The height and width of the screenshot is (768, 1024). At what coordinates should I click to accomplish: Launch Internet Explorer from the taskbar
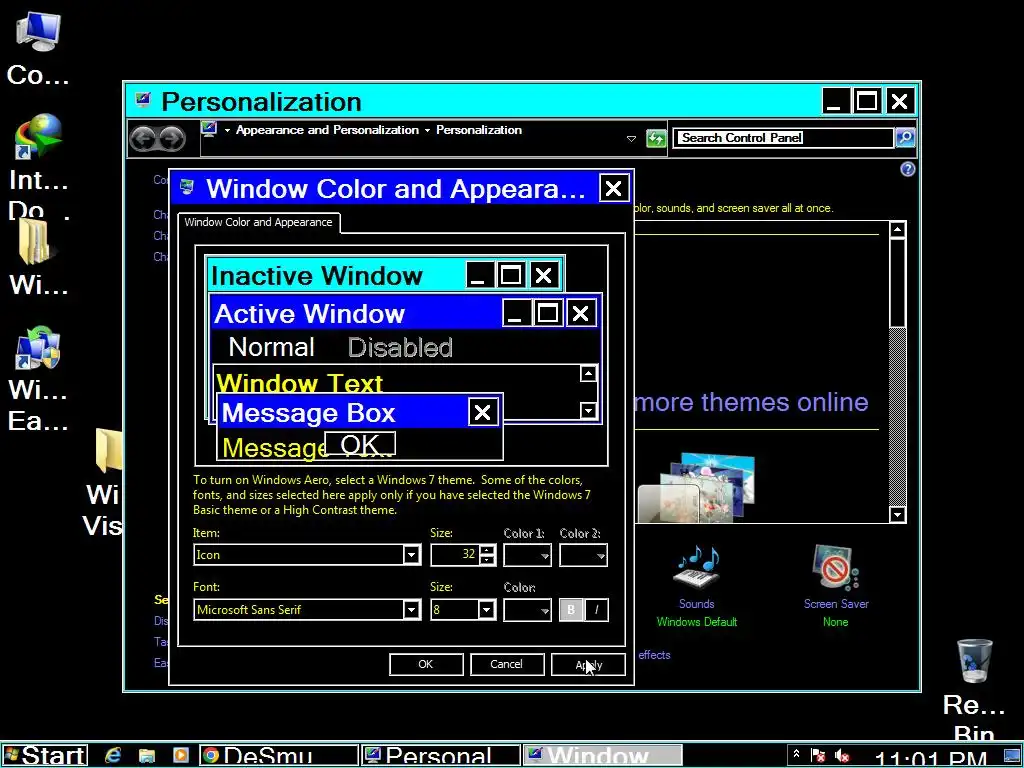(113, 756)
